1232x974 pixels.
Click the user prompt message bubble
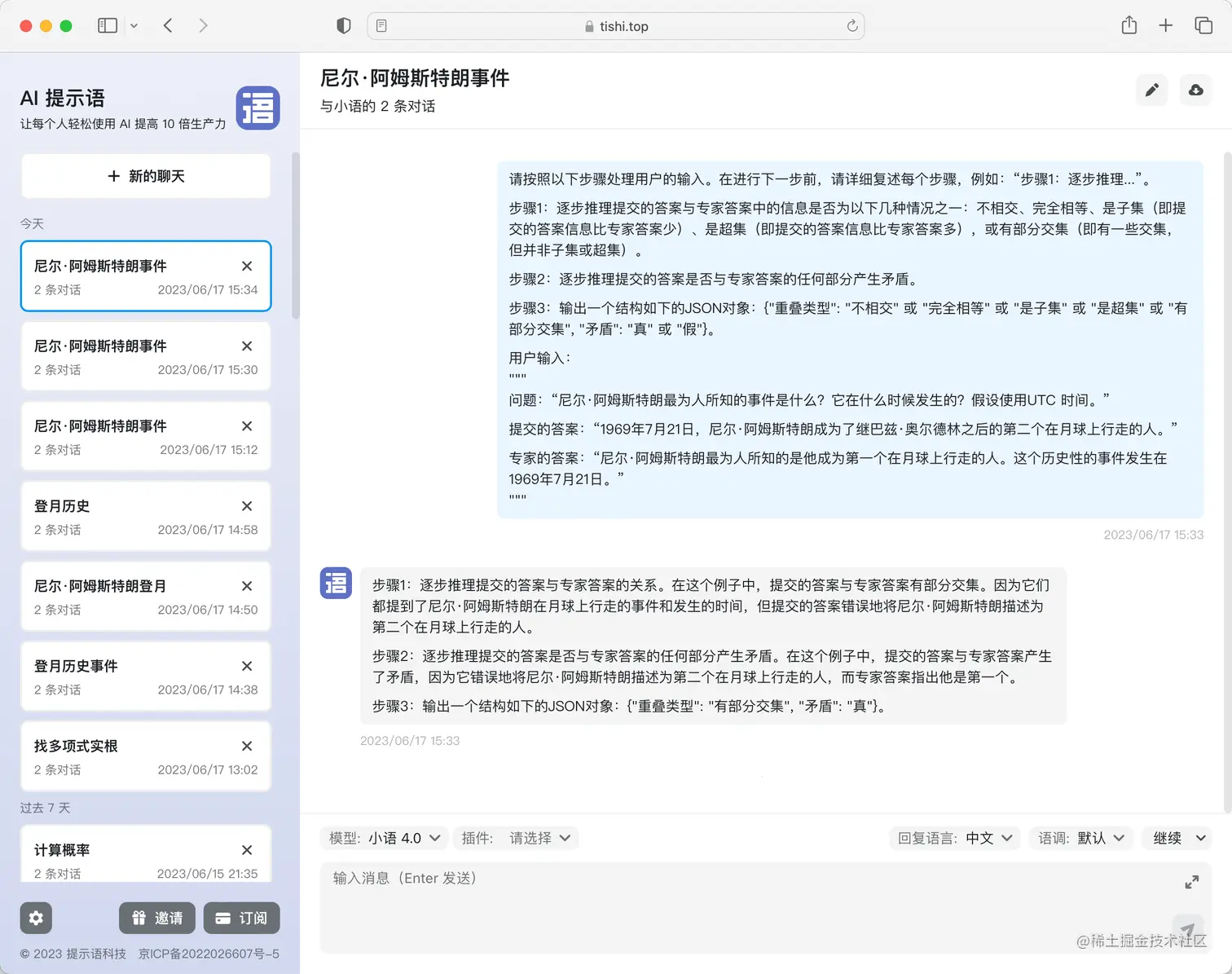point(851,339)
